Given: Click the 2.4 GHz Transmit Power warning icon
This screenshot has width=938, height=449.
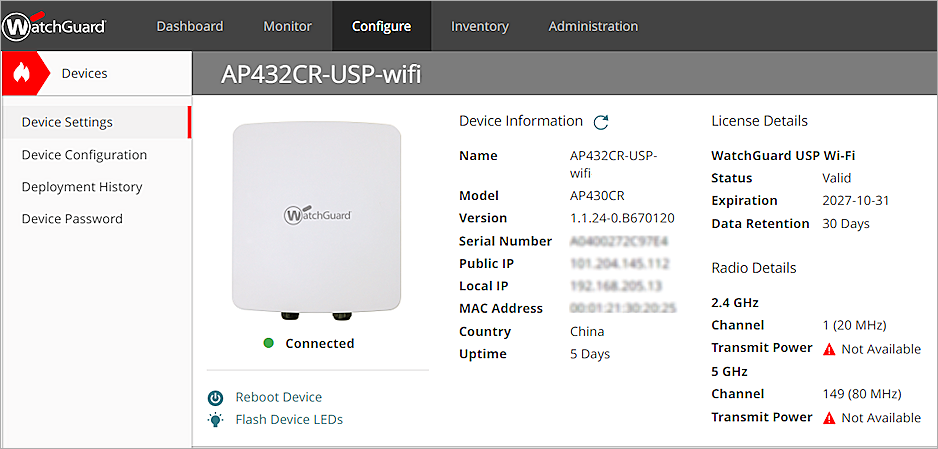Looking at the screenshot, I should pyautogui.click(x=828, y=349).
